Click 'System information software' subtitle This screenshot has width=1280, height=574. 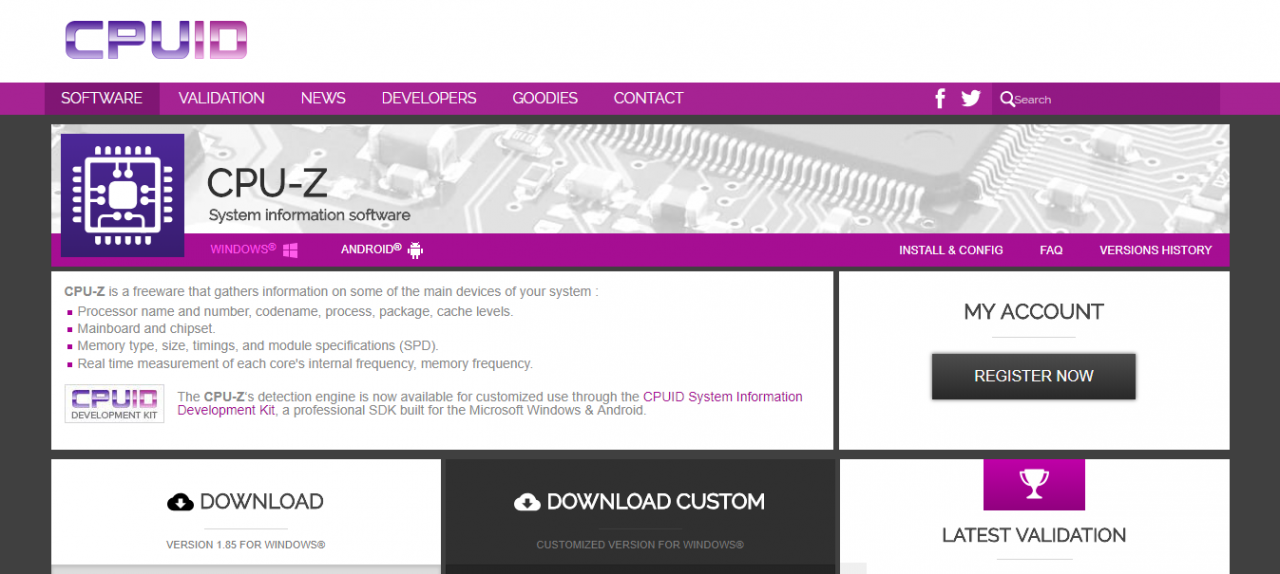pyautogui.click(x=309, y=215)
